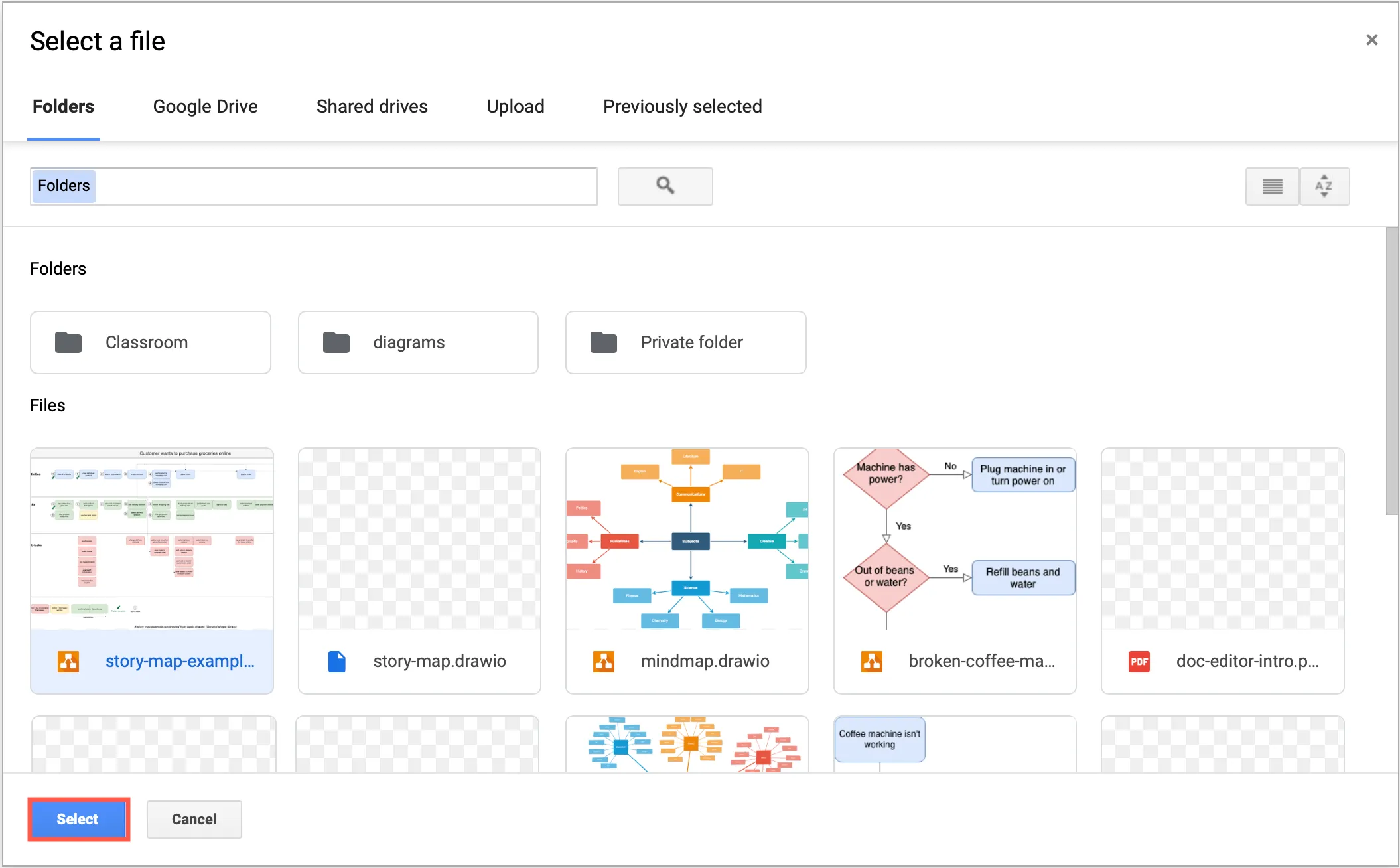Open the Private folder
Viewport: 1400px width, 868px height.
685,342
